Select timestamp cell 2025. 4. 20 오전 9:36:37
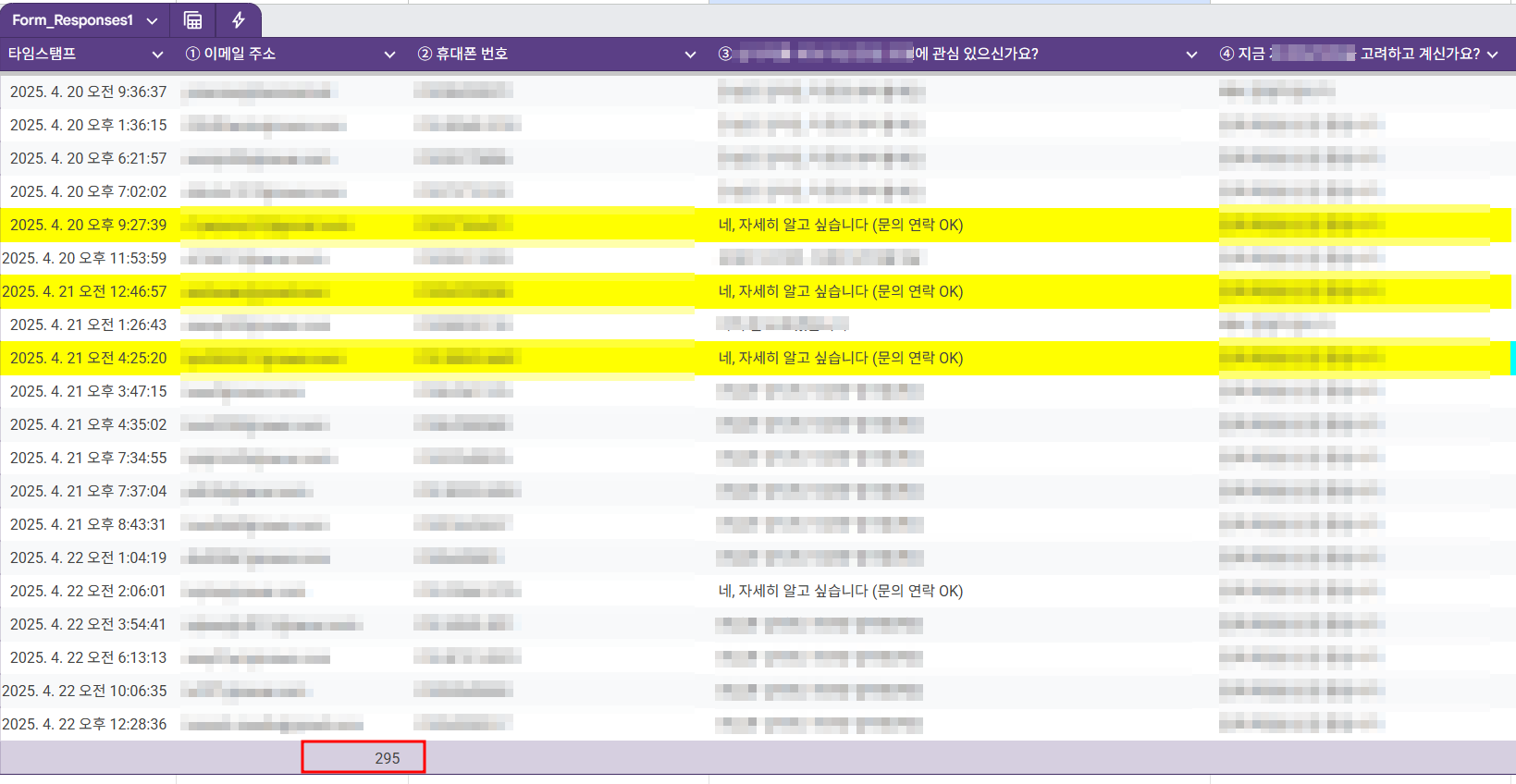 point(89,92)
